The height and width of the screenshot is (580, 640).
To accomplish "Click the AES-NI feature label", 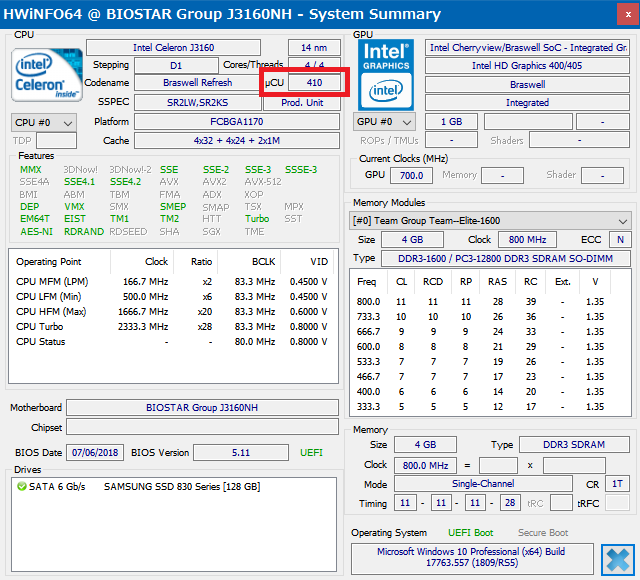I will (36, 231).
